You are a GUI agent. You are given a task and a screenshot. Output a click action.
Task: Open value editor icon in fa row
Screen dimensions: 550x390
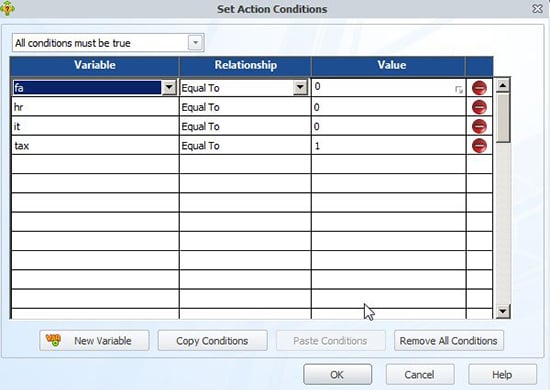coord(458,90)
